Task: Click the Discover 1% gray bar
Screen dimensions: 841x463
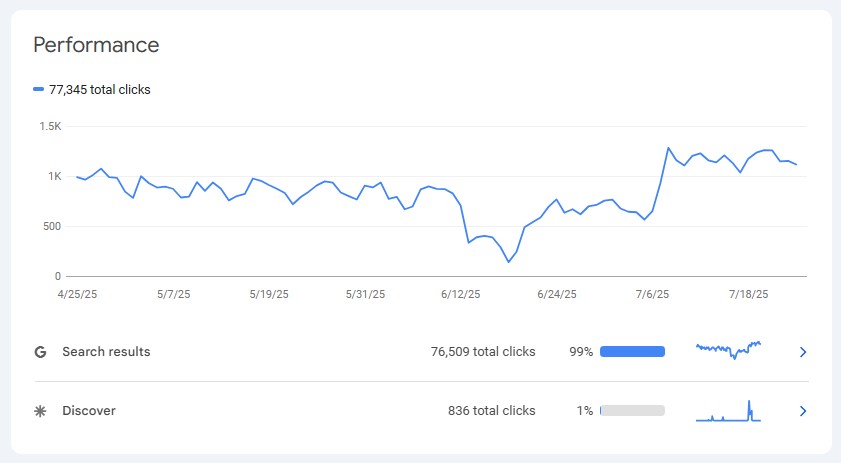Action: (x=632, y=411)
